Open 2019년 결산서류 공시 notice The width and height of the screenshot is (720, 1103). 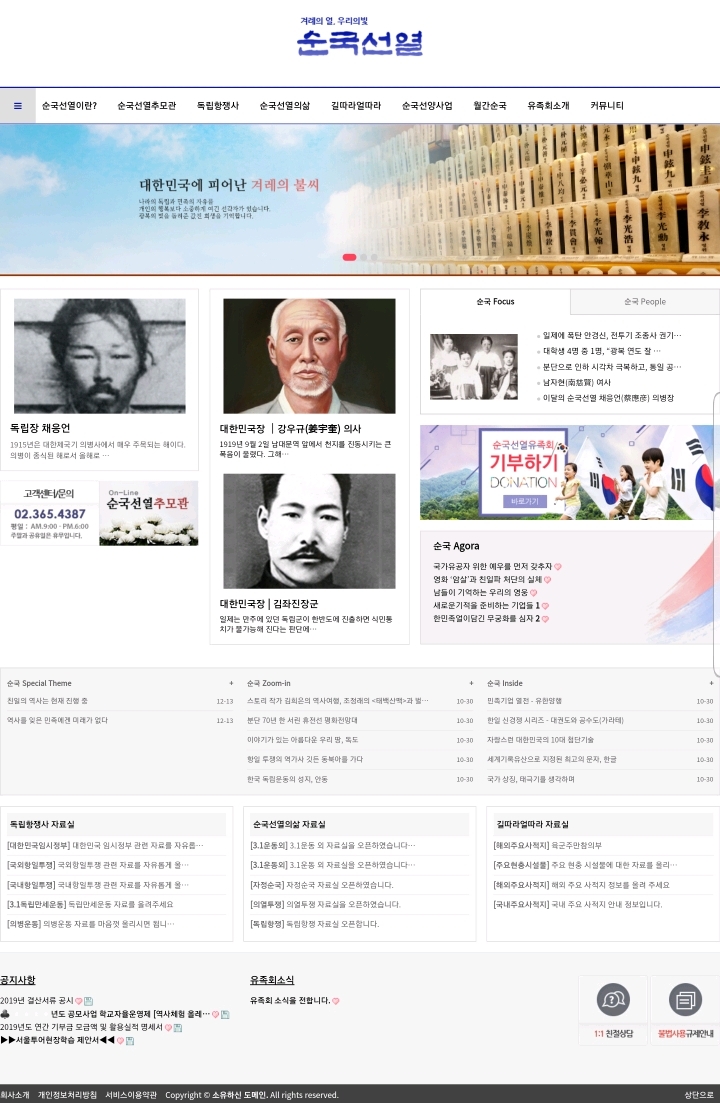pos(37,1001)
